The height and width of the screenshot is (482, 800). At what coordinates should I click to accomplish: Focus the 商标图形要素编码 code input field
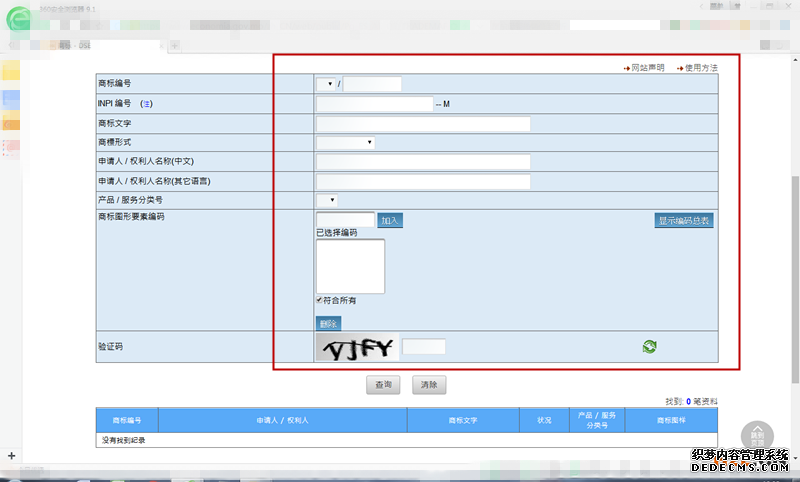(x=345, y=220)
